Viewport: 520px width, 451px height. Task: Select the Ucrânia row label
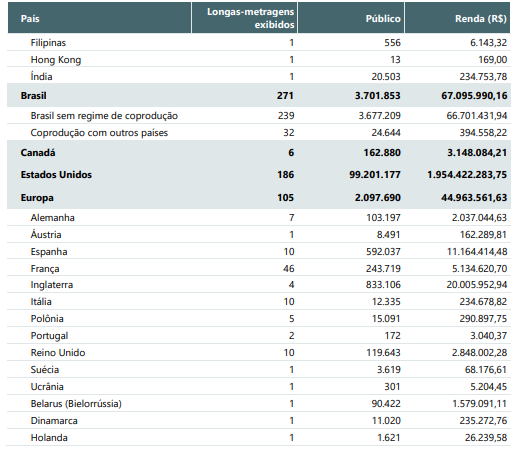(x=47, y=387)
